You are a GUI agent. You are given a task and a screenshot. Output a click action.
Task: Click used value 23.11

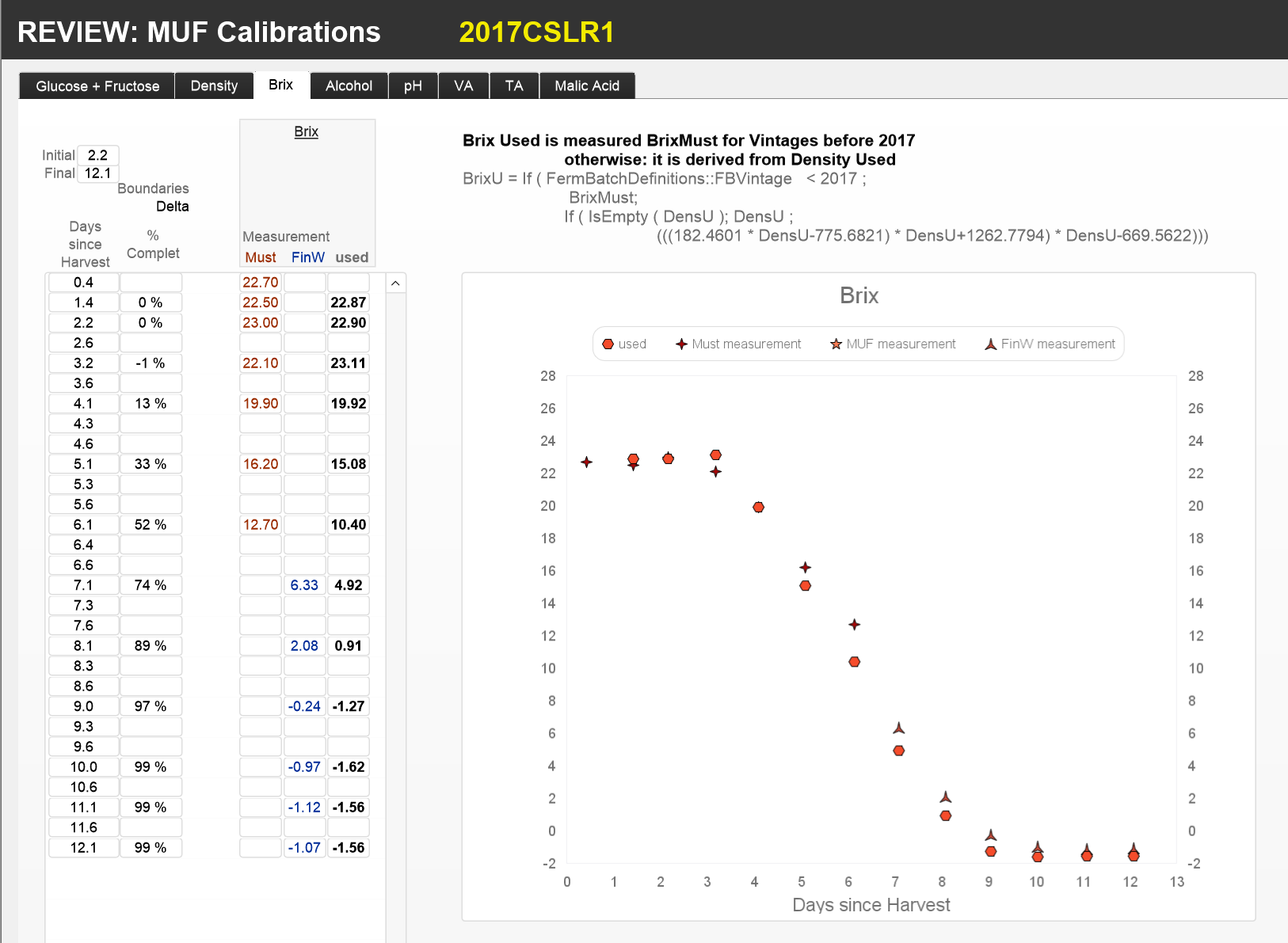(349, 363)
